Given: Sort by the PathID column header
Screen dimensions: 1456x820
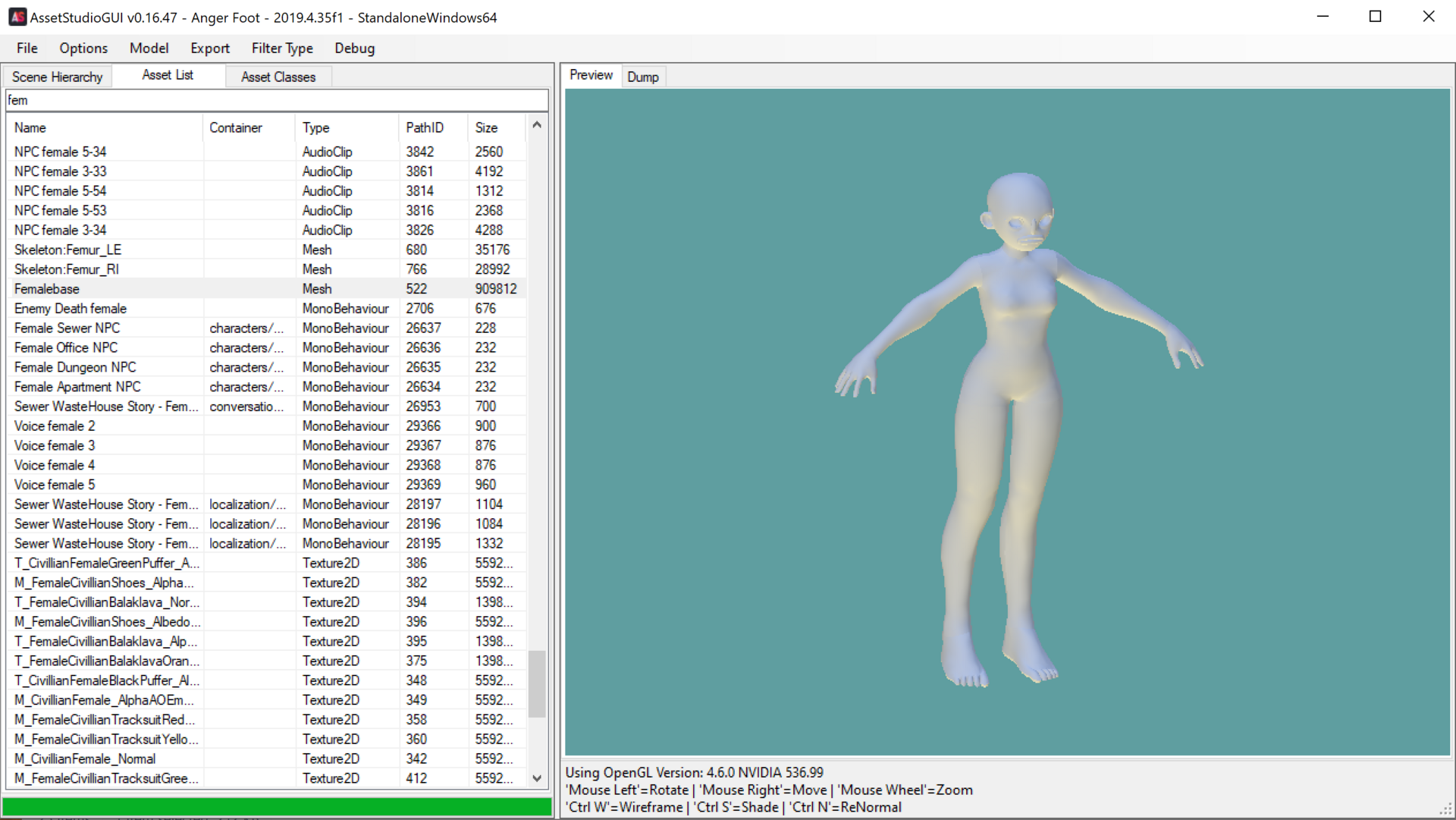Looking at the screenshot, I should 433,127.
